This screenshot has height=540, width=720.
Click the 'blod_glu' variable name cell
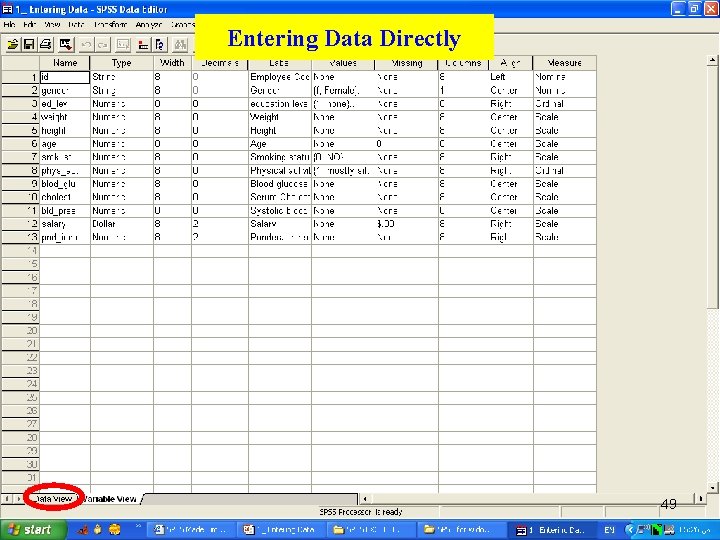(65, 184)
